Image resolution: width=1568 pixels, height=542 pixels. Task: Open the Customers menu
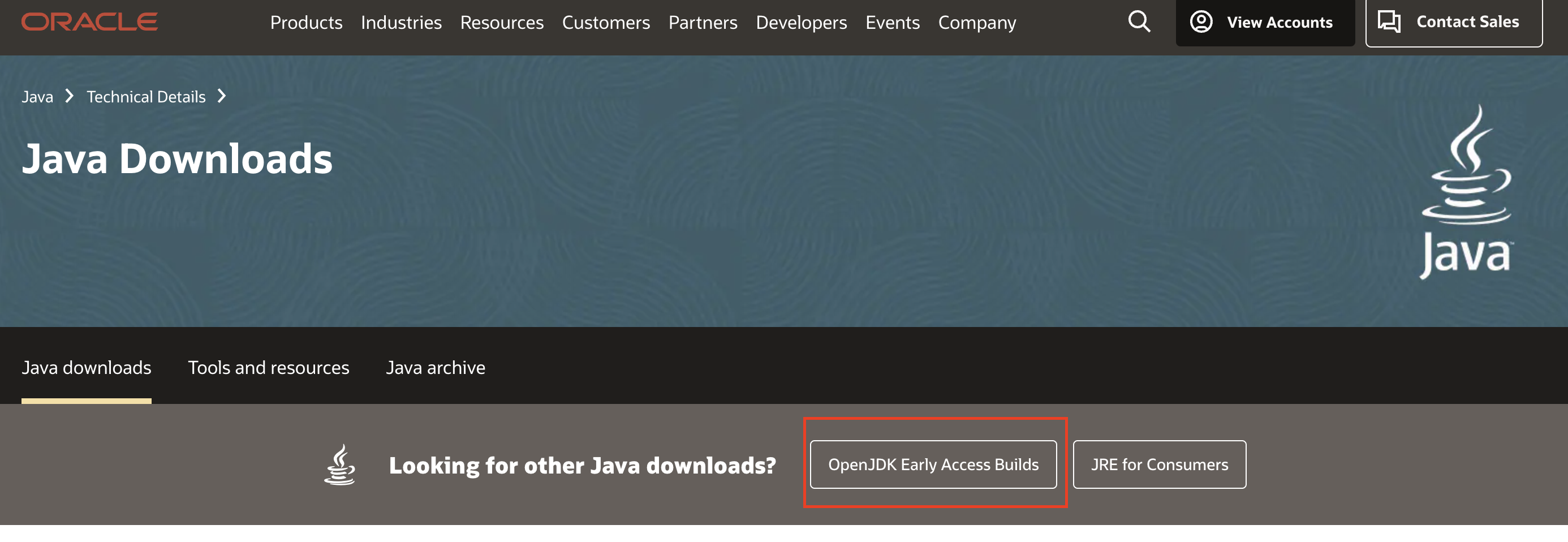(606, 23)
